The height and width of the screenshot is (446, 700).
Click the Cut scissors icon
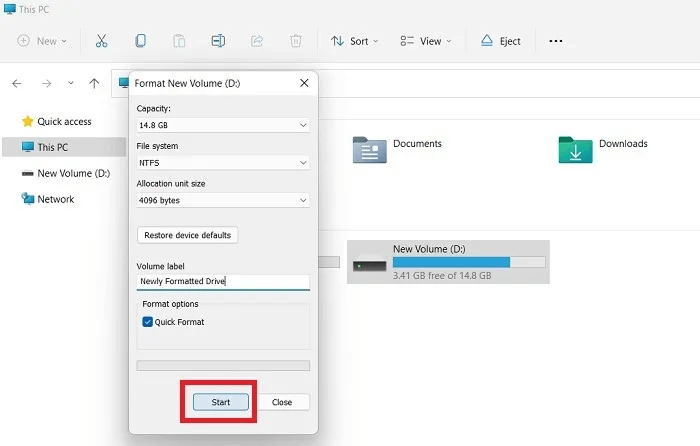click(x=101, y=41)
